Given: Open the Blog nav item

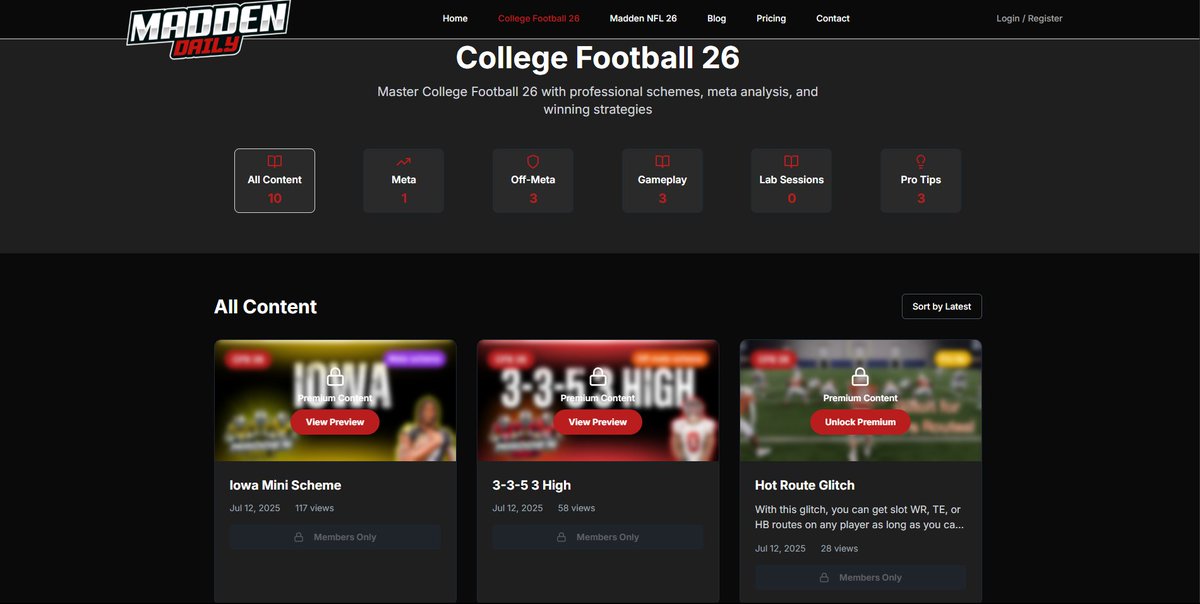Looking at the screenshot, I should (x=716, y=18).
